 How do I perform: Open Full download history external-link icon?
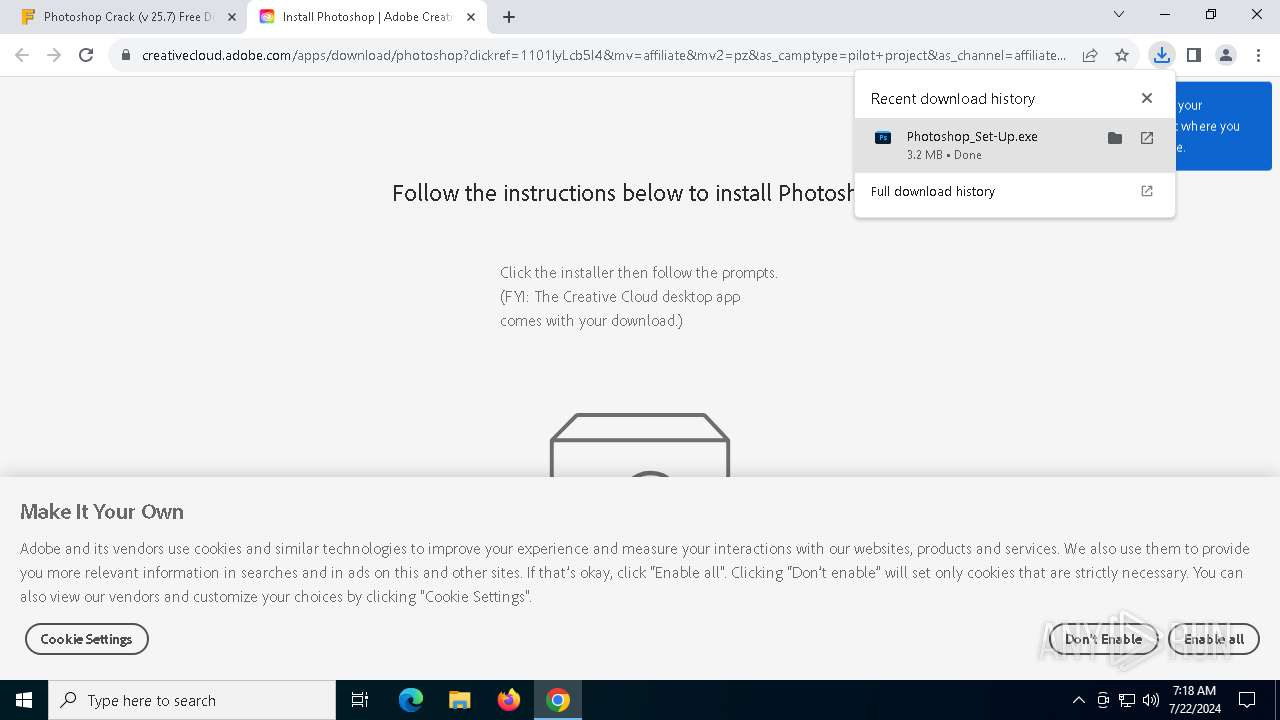(1147, 191)
